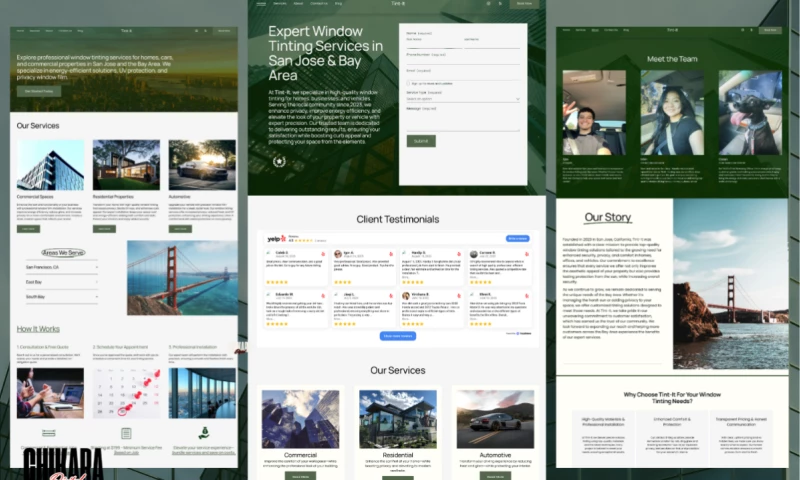Click Learn more under Commercial Spaces

click(28, 229)
